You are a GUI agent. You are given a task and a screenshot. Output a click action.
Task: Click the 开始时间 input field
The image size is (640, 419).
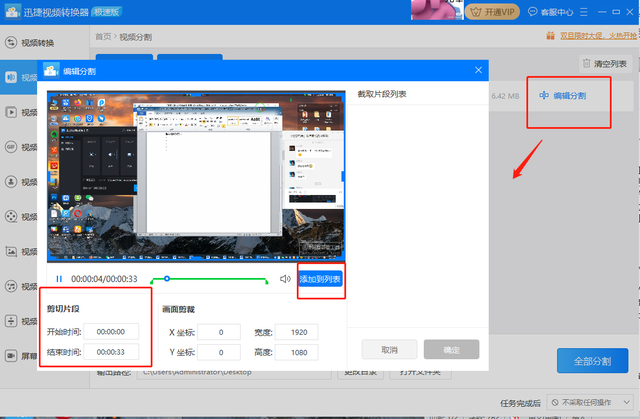111,332
